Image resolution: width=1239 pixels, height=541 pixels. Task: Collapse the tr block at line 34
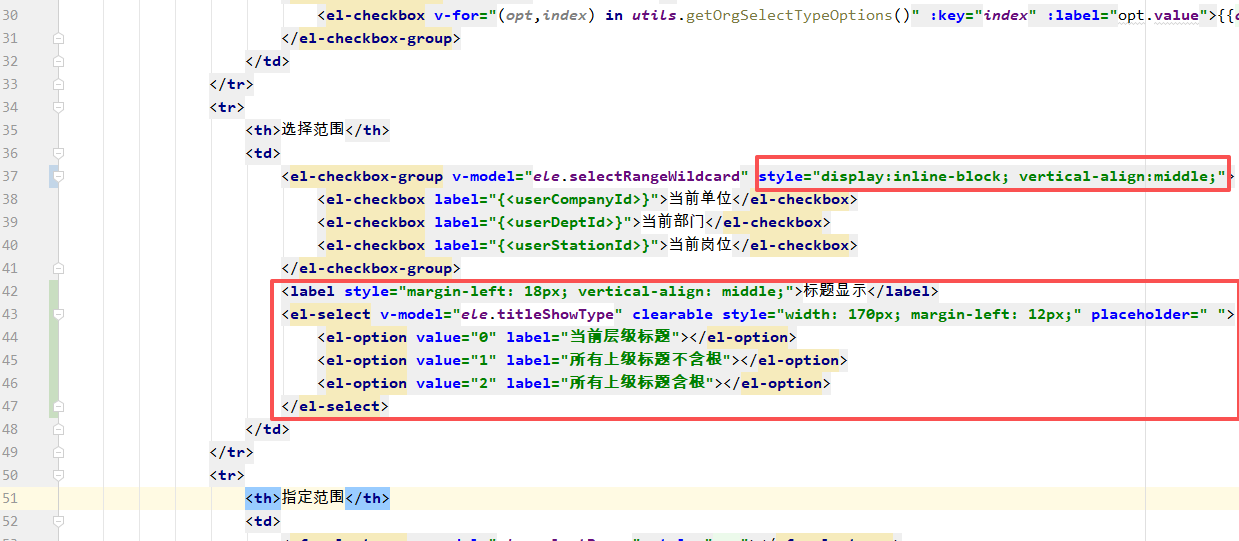coord(58,107)
